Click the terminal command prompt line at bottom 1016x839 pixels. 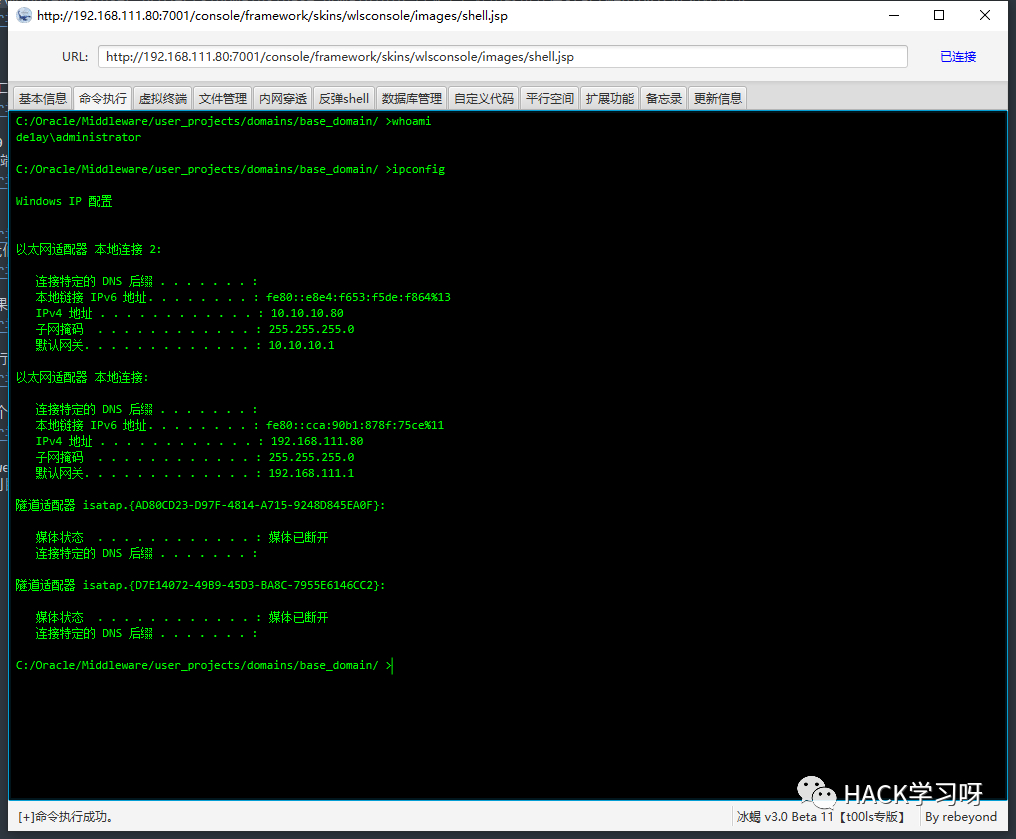[203, 665]
